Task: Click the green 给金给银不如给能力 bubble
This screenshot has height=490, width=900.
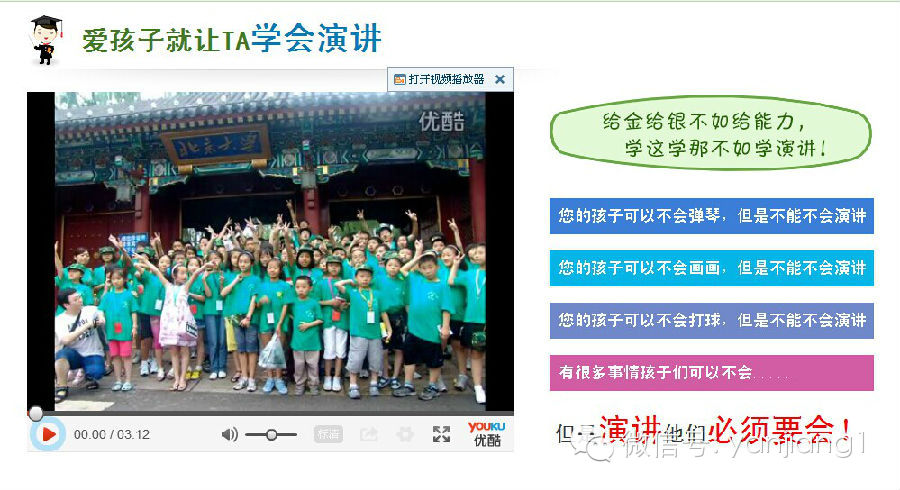Action: click(711, 133)
